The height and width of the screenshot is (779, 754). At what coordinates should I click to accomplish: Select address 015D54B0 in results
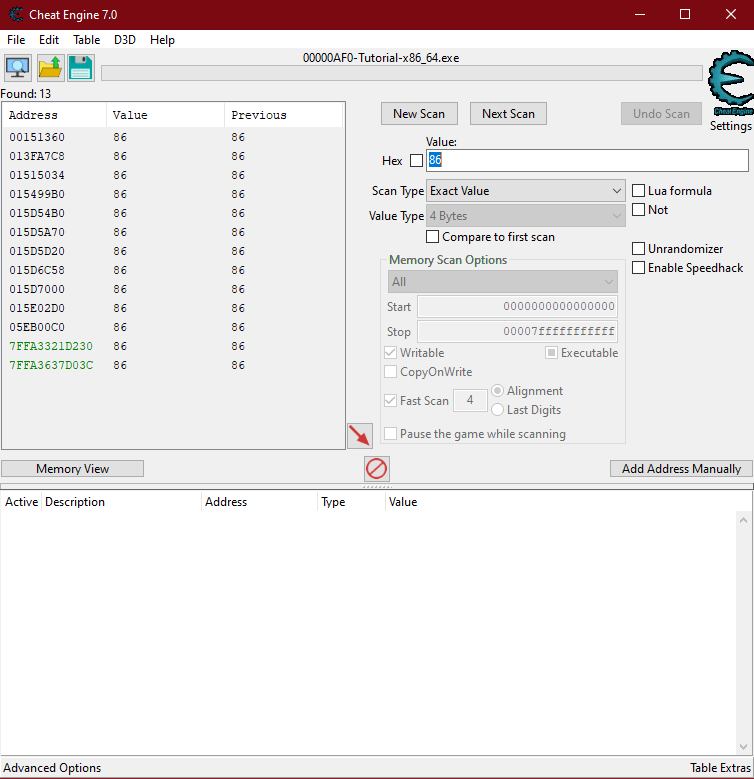coord(37,213)
